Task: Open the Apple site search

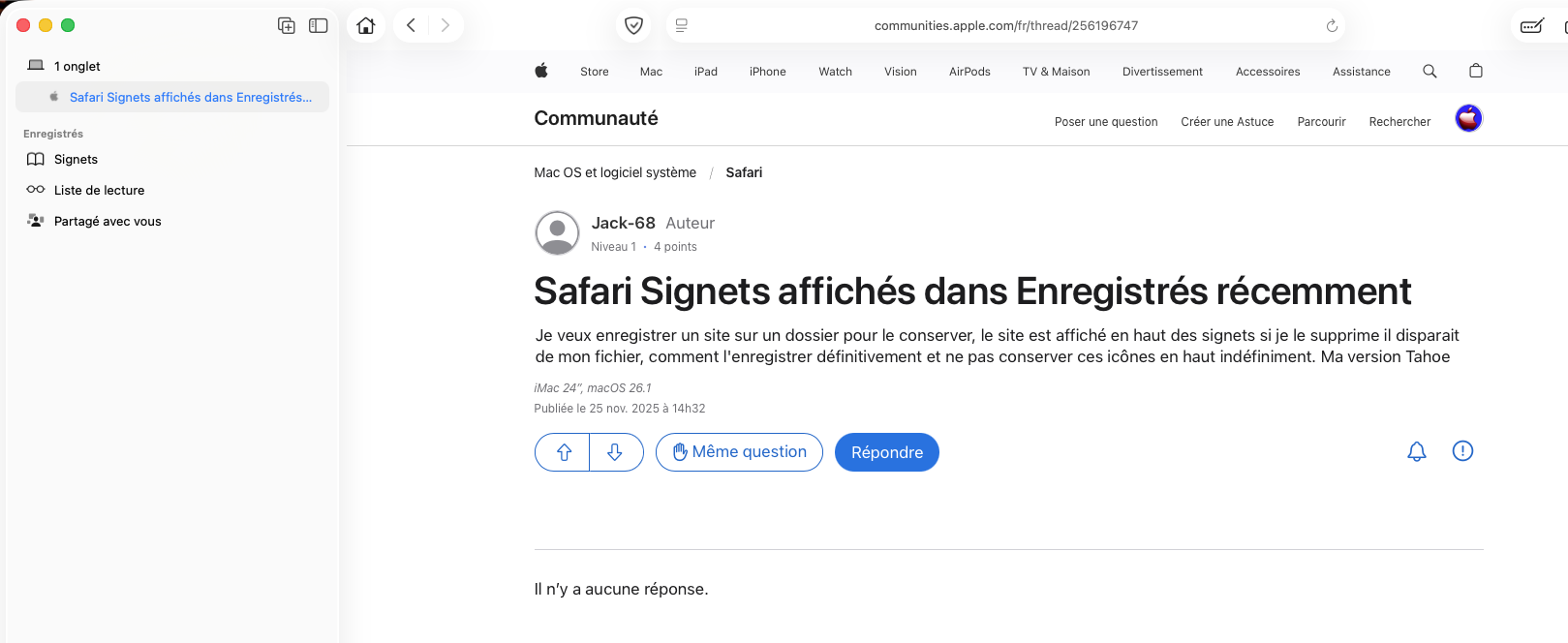Action: click(1430, 71)
